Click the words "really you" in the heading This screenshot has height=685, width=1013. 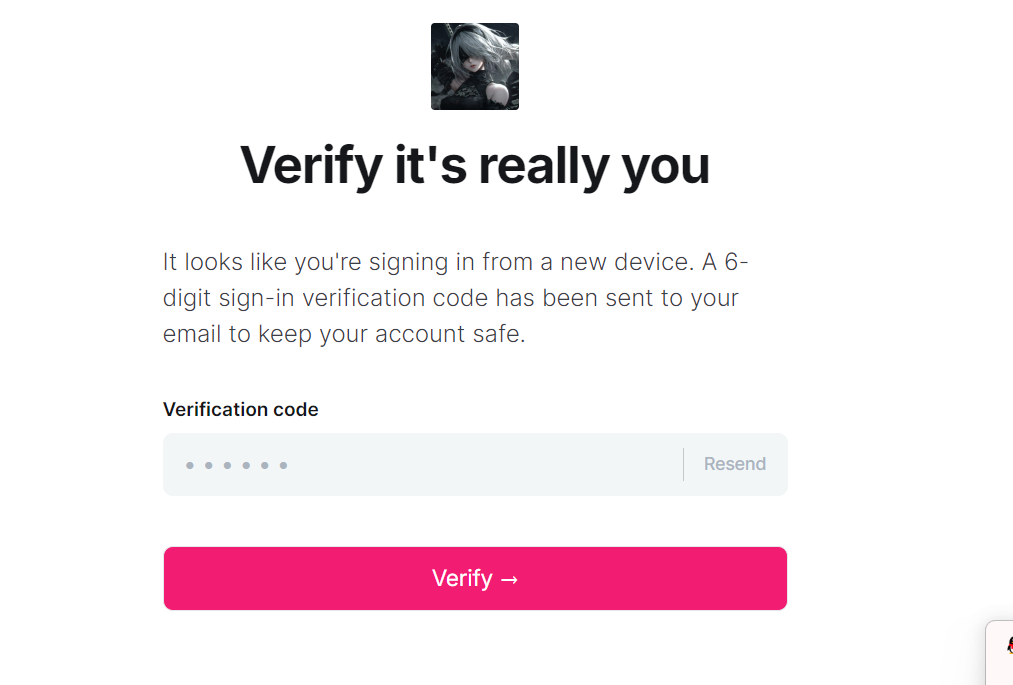click(x=594, y=165)
